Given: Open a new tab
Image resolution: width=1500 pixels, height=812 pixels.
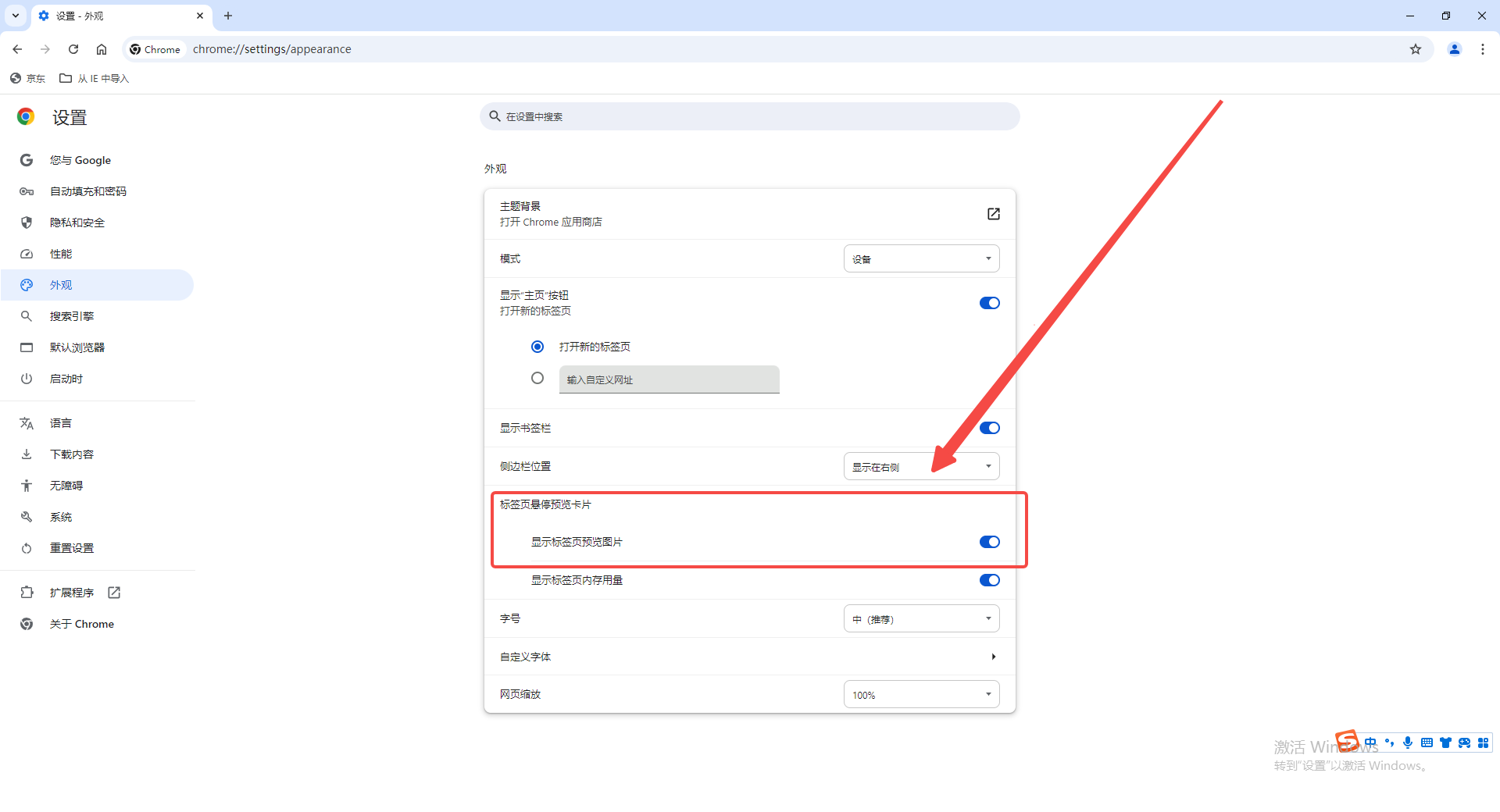Looking at the screenshot, I should (x=228, y=16).
